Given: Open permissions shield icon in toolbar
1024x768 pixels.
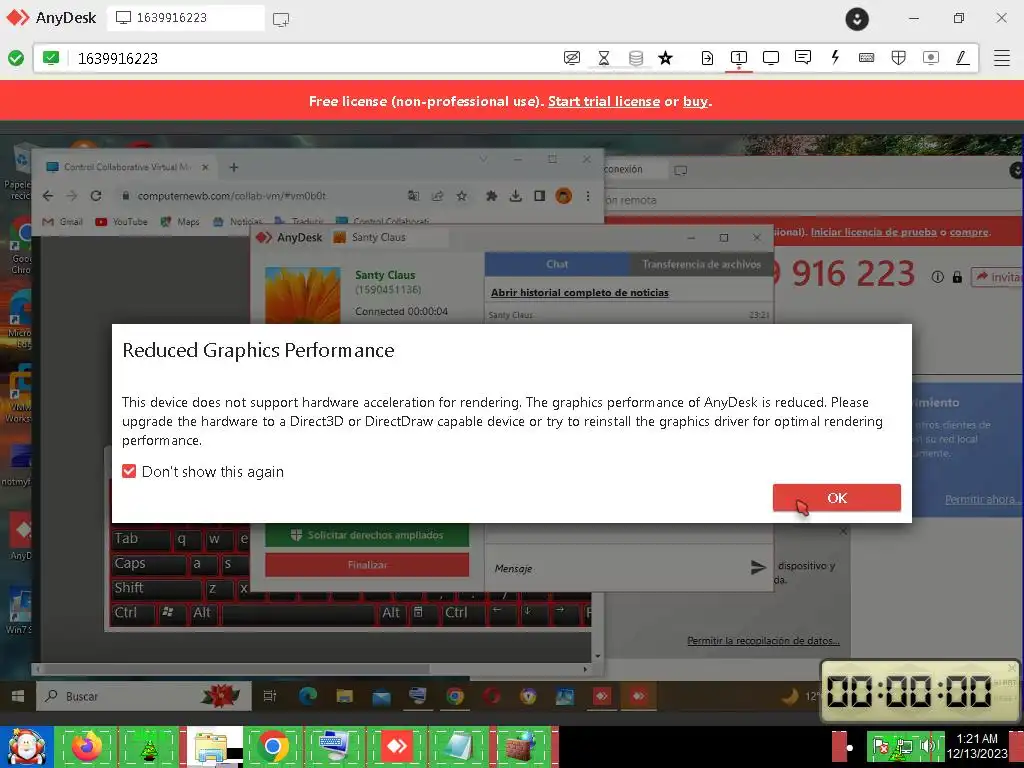Looking at the screenshot, I should click(899, 58).
